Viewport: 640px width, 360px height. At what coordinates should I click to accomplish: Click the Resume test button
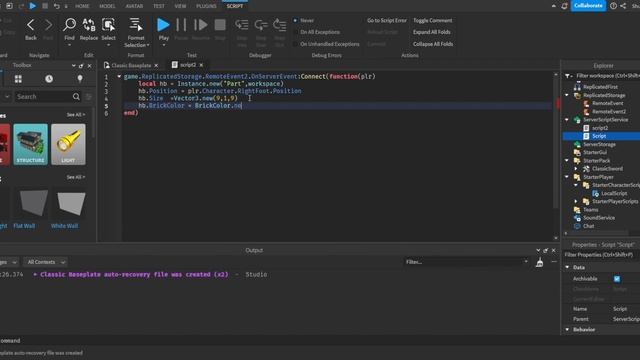(200, 25)
